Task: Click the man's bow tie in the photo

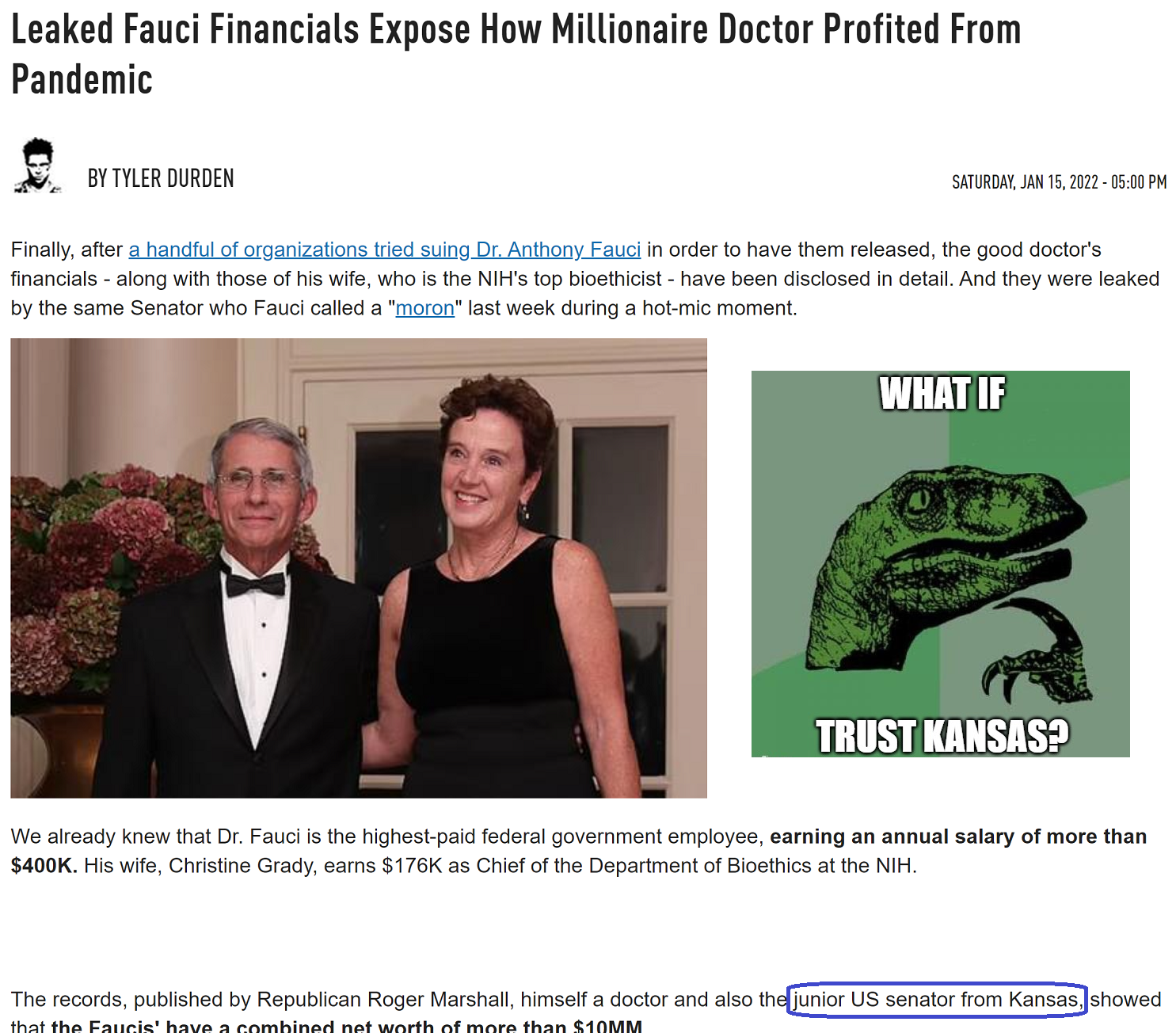Action: click(254, 584)
